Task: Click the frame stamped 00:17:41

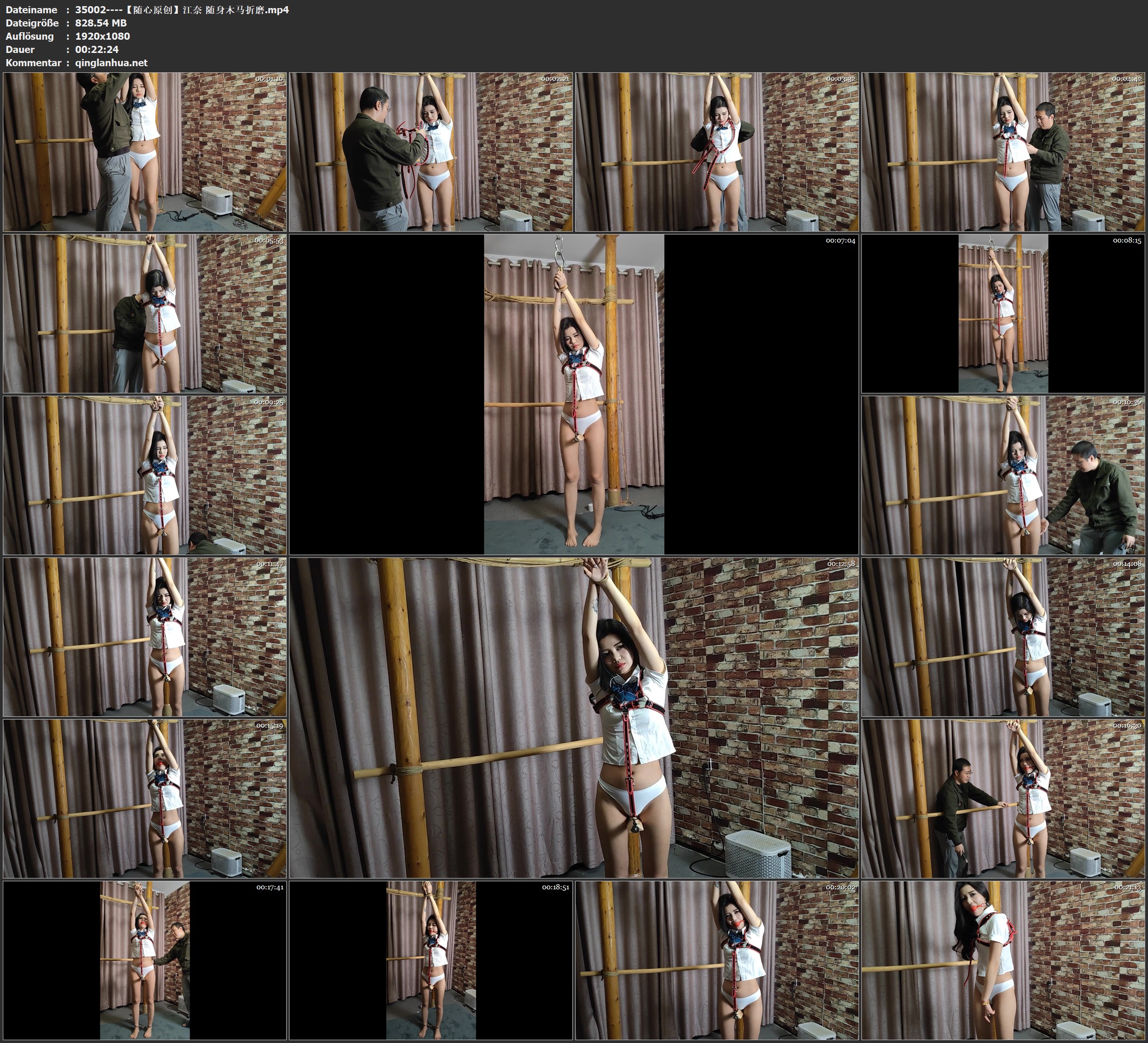Action: [x=145, y=960]
